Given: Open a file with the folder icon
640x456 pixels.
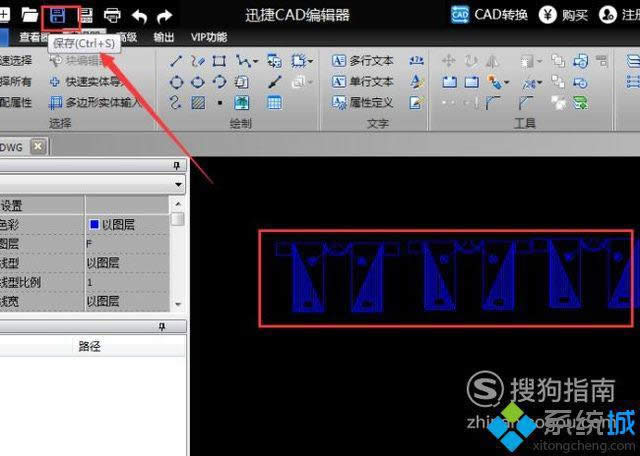Looking at the screenshot, I should (x=29, y=15).
